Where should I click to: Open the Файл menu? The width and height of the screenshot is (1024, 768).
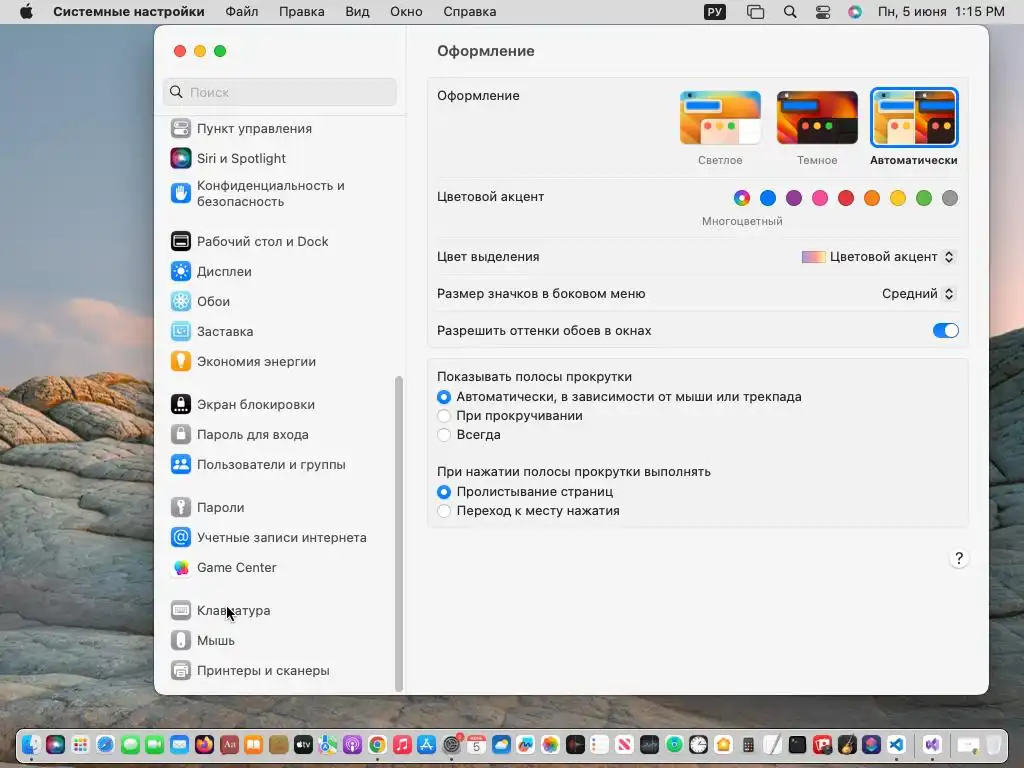coord(242,12)
